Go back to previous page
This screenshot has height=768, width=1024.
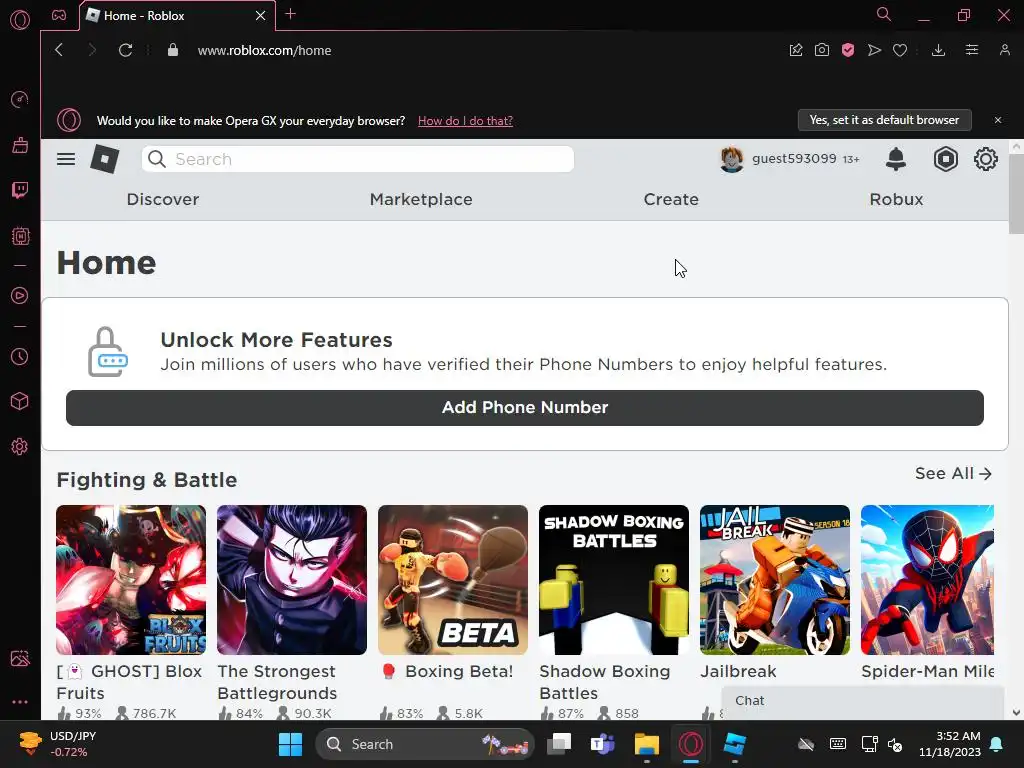(x=59, y=50)
